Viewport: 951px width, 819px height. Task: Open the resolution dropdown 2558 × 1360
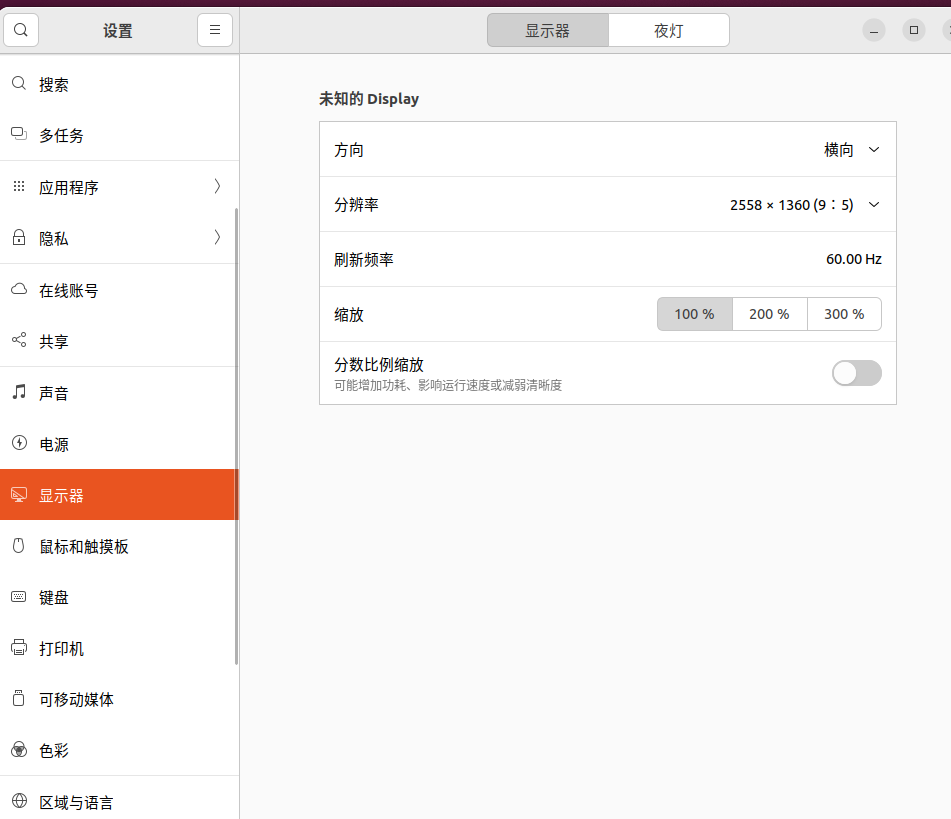805,205
